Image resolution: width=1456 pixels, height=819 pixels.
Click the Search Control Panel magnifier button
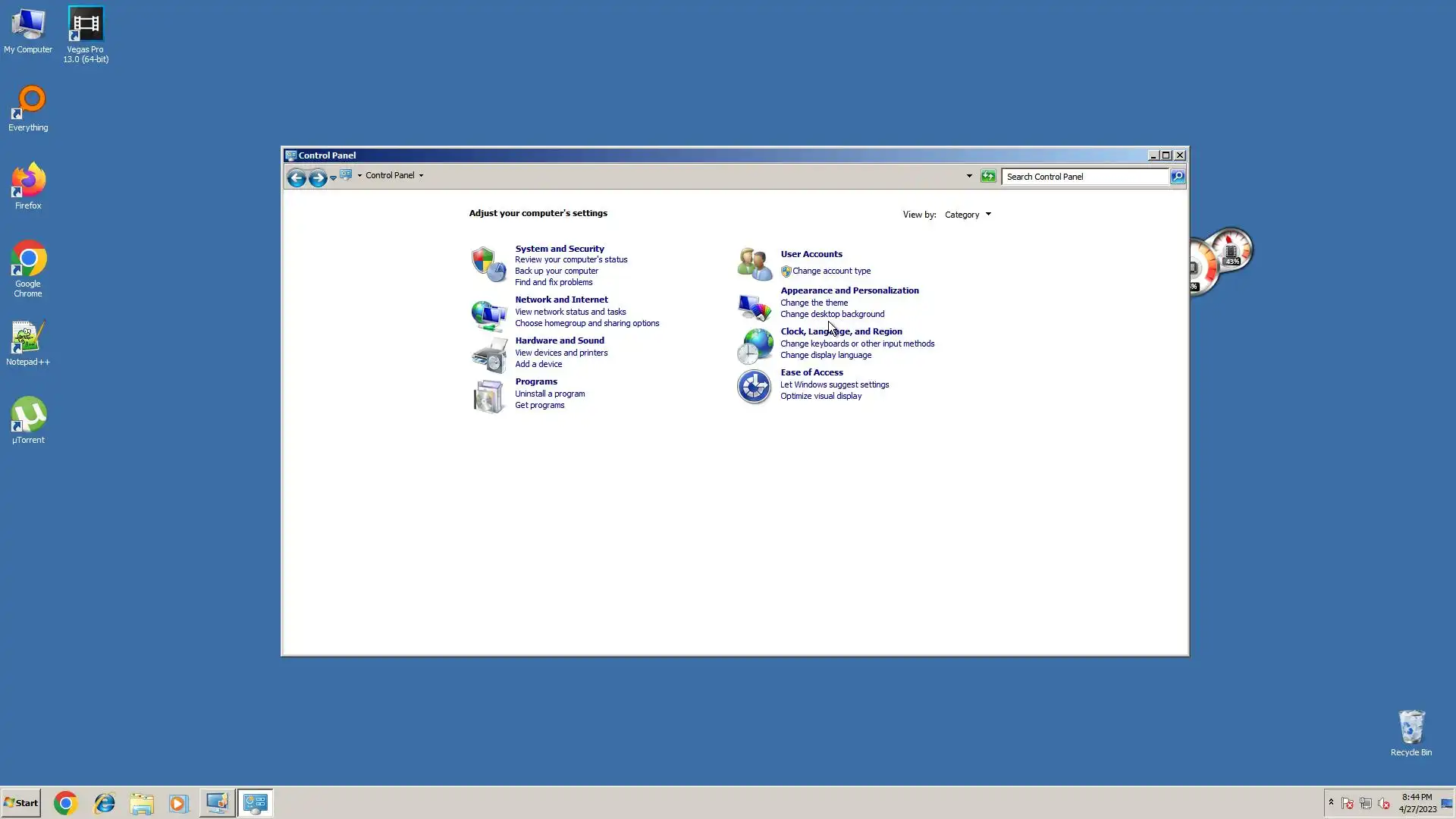click(1177, 176)
